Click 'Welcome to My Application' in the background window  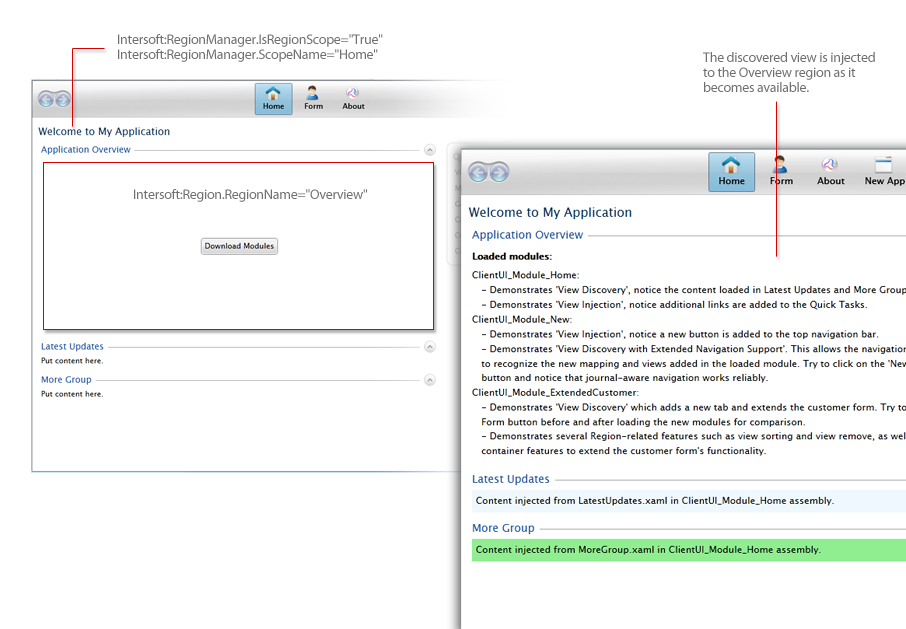tap(104, 132)
